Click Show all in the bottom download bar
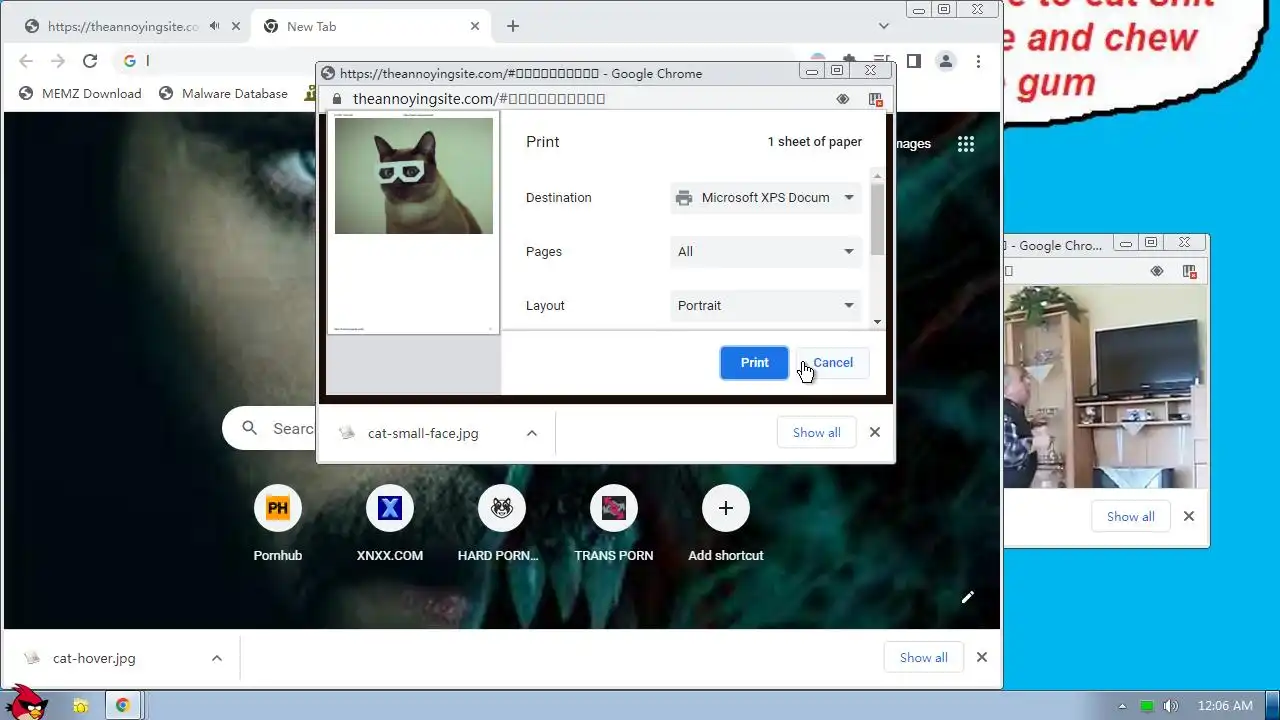Screen dimensions: 1280x720 923,658
